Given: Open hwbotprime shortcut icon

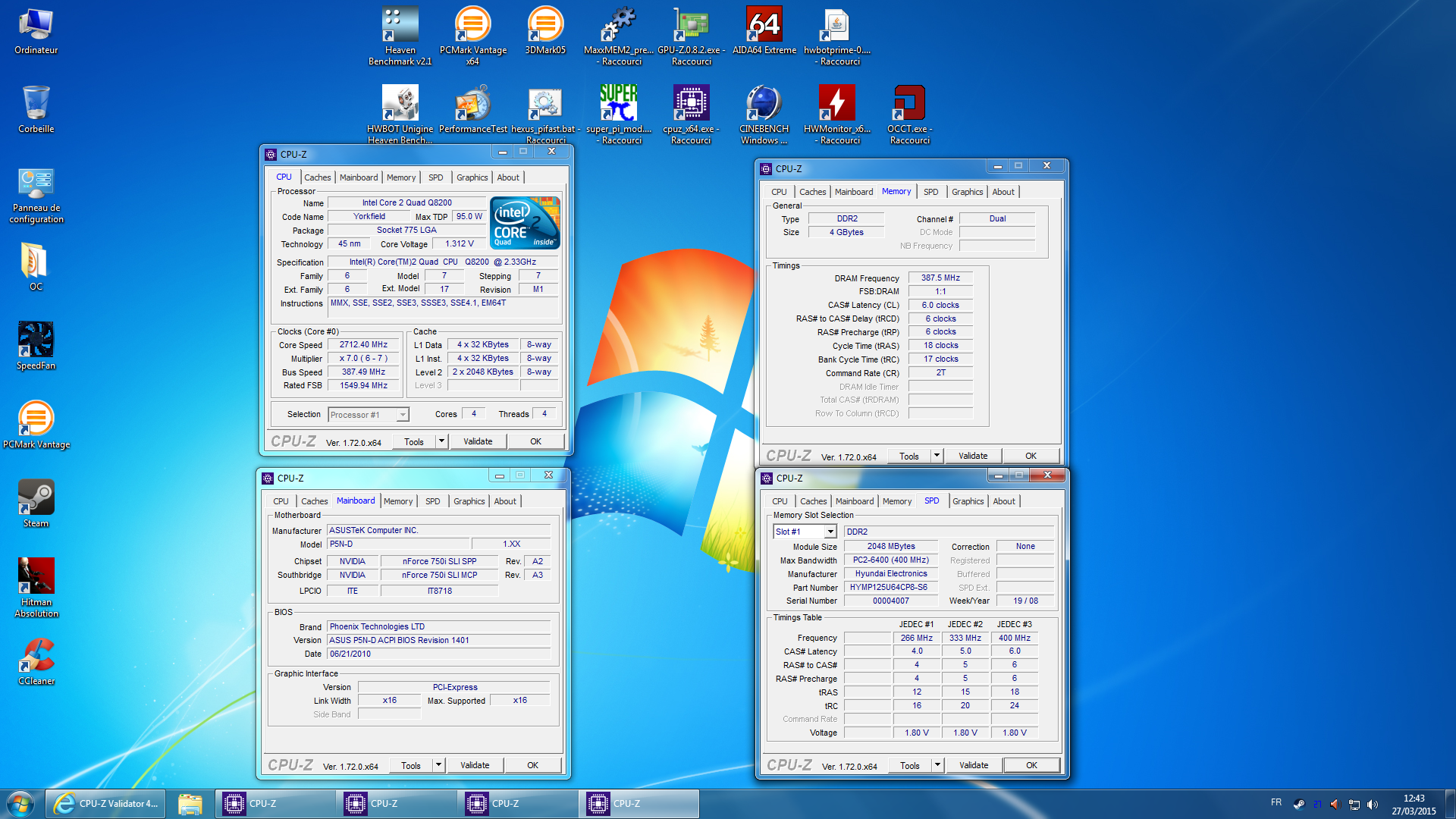Looking at the screenshot, I should (x=836, y=36).
